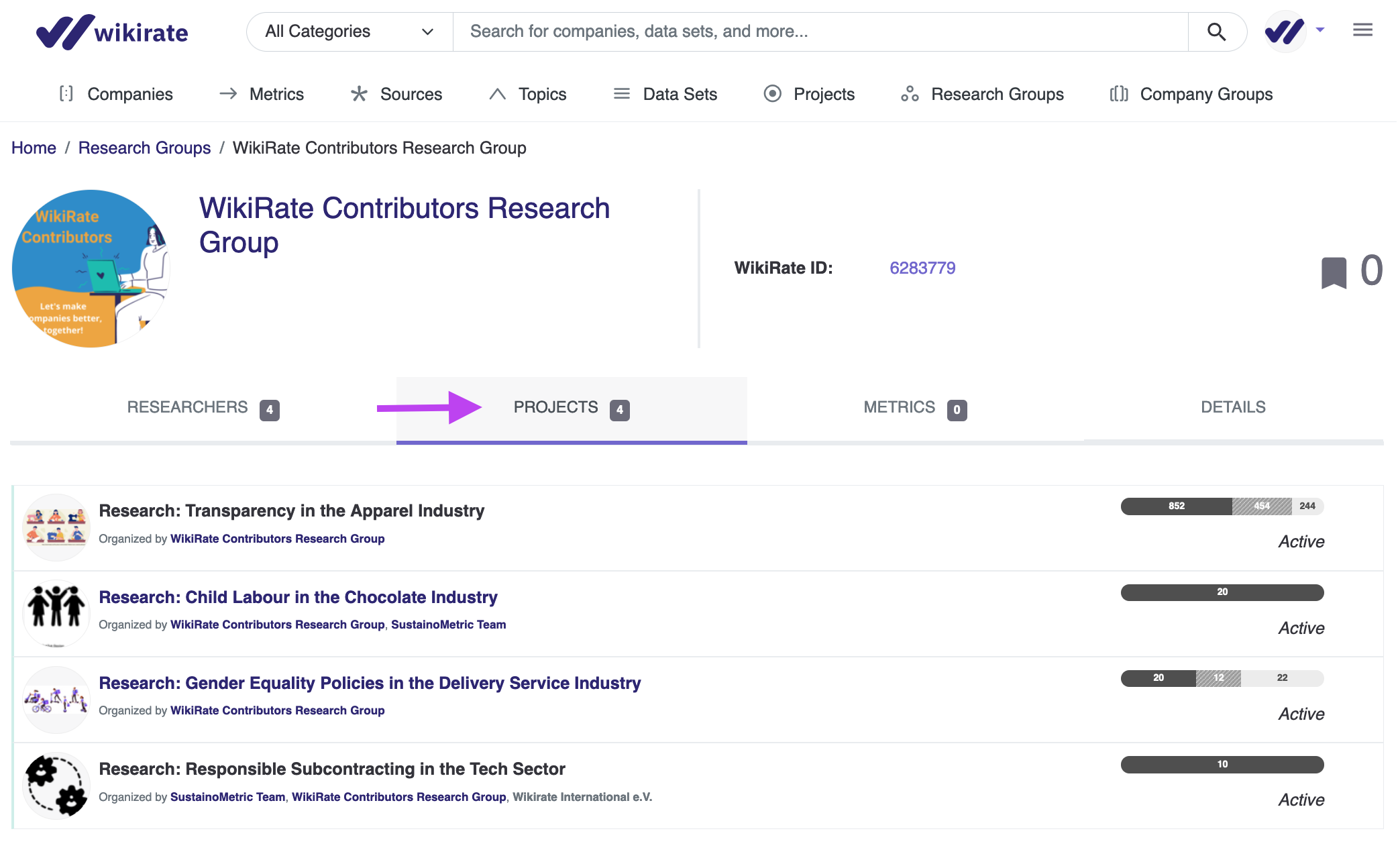Go to the Projects nav label

(x=824, y=94)
